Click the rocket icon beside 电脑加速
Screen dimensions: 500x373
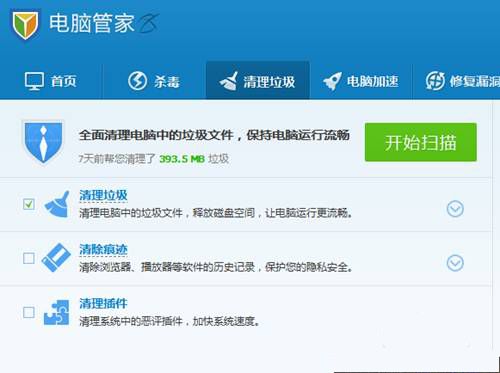(x=332, y=81)
